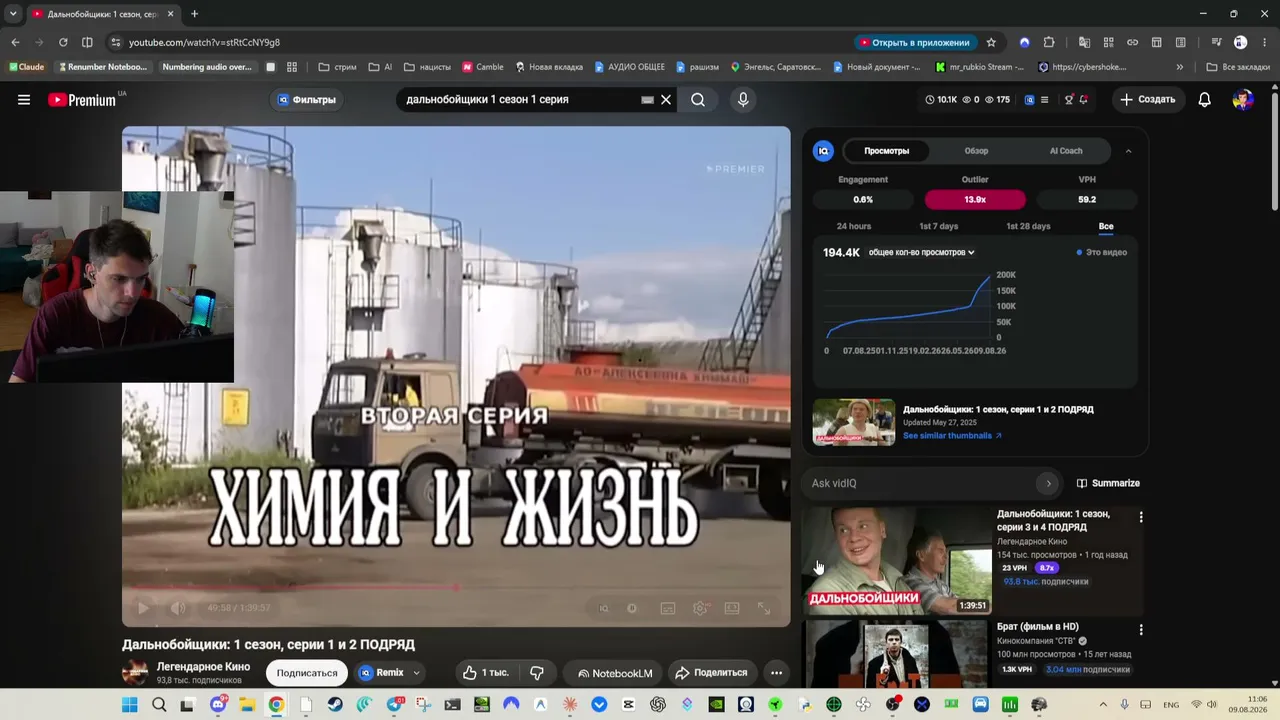Open Steam from the taskbar
The height and width of the screenshot is (720, 1280).
click(x=335, y=705)
